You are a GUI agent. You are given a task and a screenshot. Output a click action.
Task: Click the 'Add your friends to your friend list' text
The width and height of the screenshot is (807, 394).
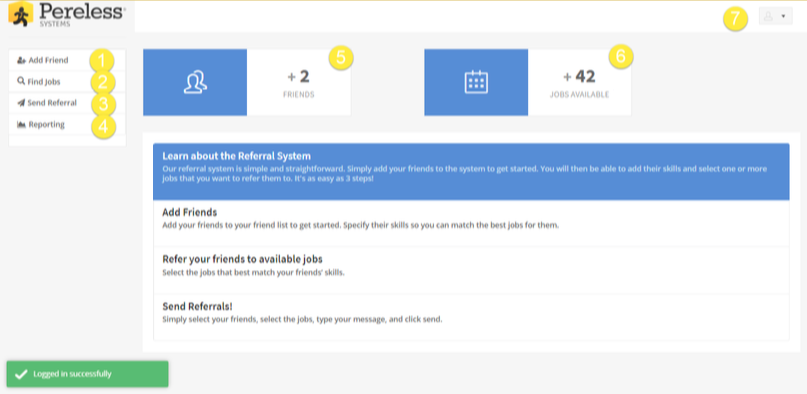360,225
